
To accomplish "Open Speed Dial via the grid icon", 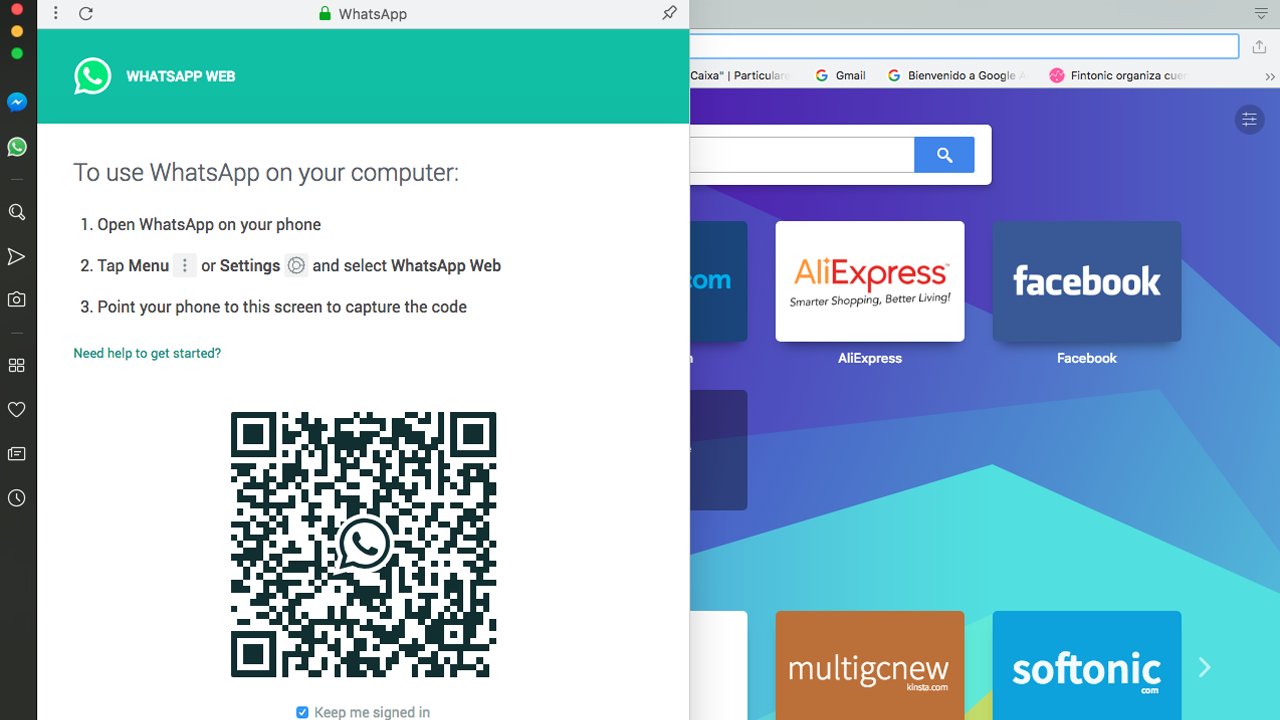I will click(16, 365).
